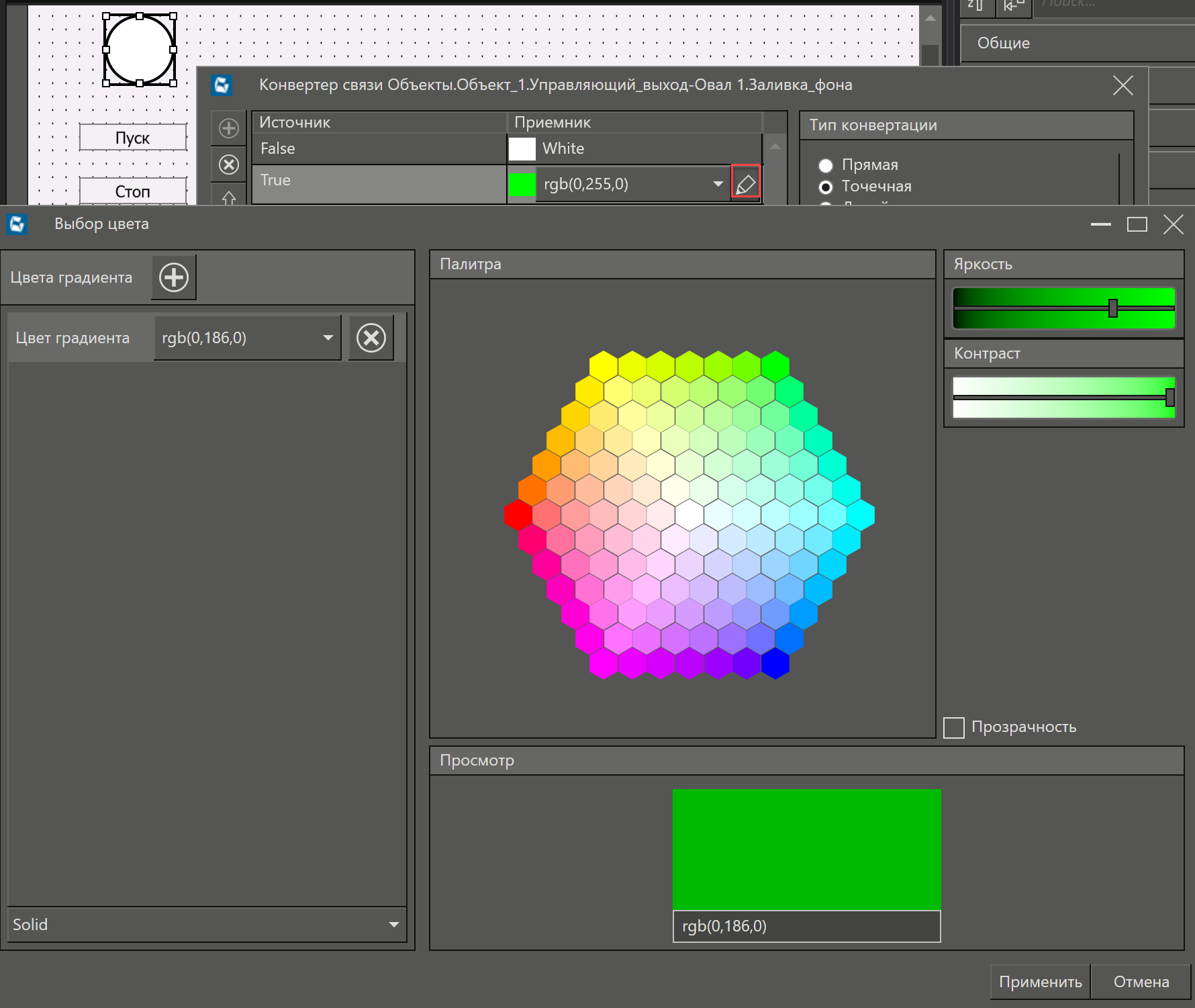
Task: Remove the rgb(0,186,0) gradient color
Action: tap(371, 338)
